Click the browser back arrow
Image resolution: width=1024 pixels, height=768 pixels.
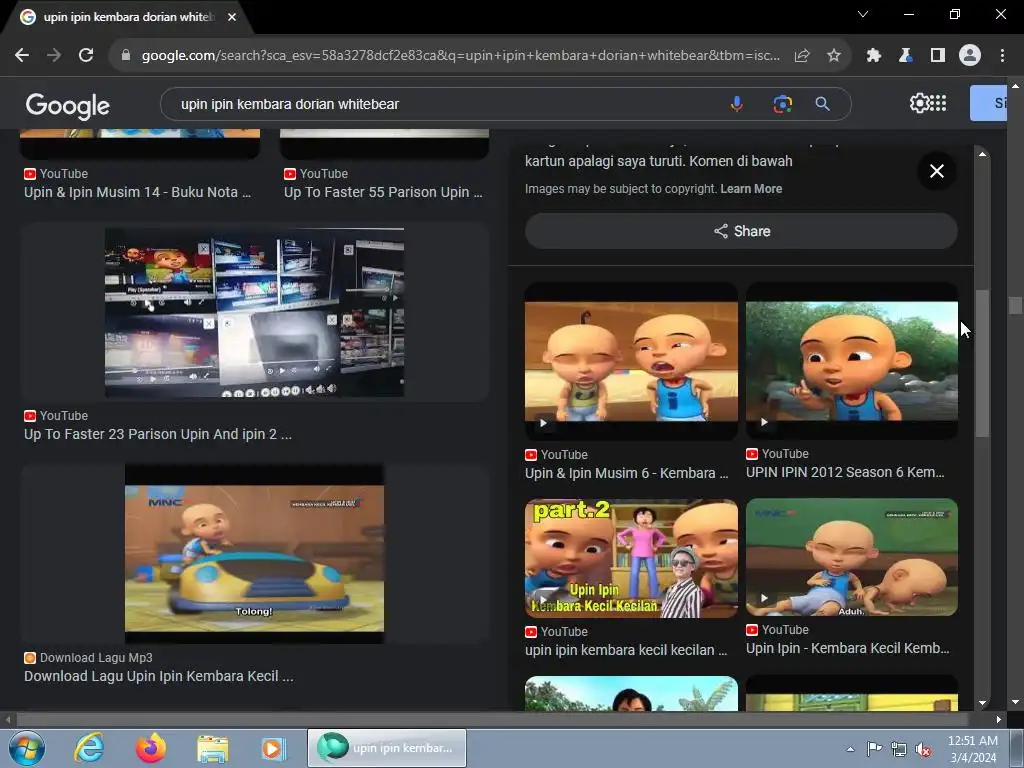click(x=22, y=56)
